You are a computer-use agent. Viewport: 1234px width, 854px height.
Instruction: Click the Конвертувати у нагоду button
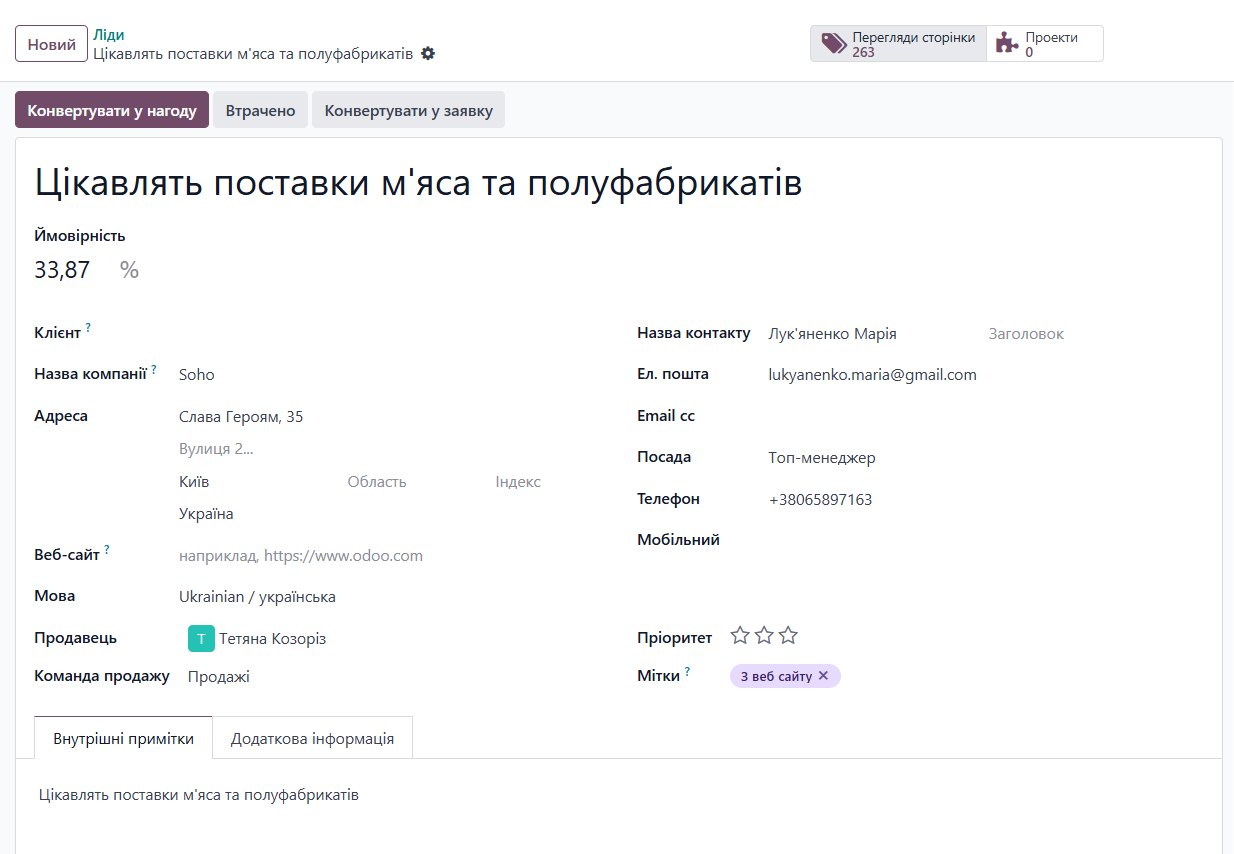point(111,109)
